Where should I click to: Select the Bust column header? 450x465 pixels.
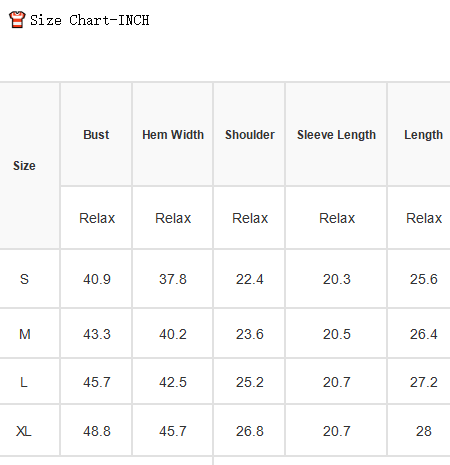pos(96,135)
